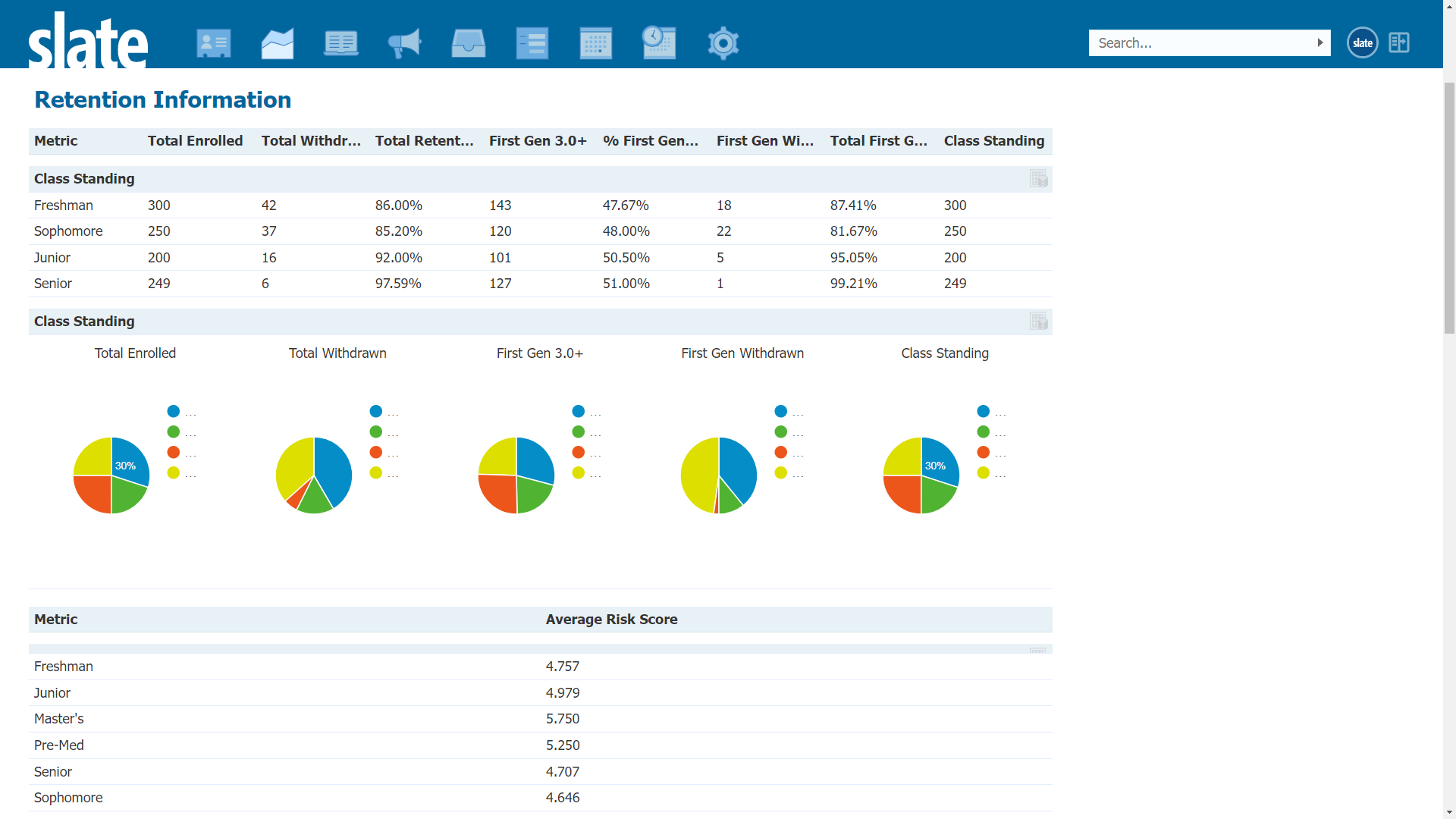This screenshot has width=1456, height=819.
Task: Sort by First Gen 3.0+ header
Action: [x=538, y=141]
